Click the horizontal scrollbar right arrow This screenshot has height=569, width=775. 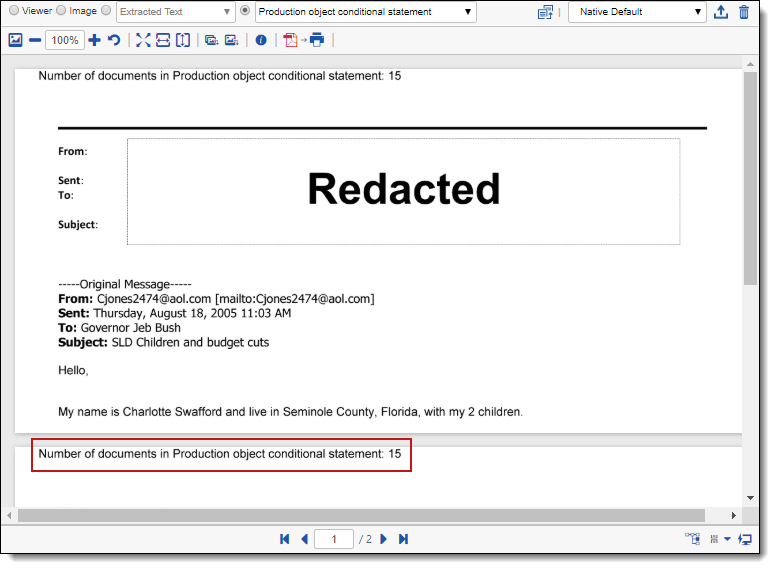[733, 516]
